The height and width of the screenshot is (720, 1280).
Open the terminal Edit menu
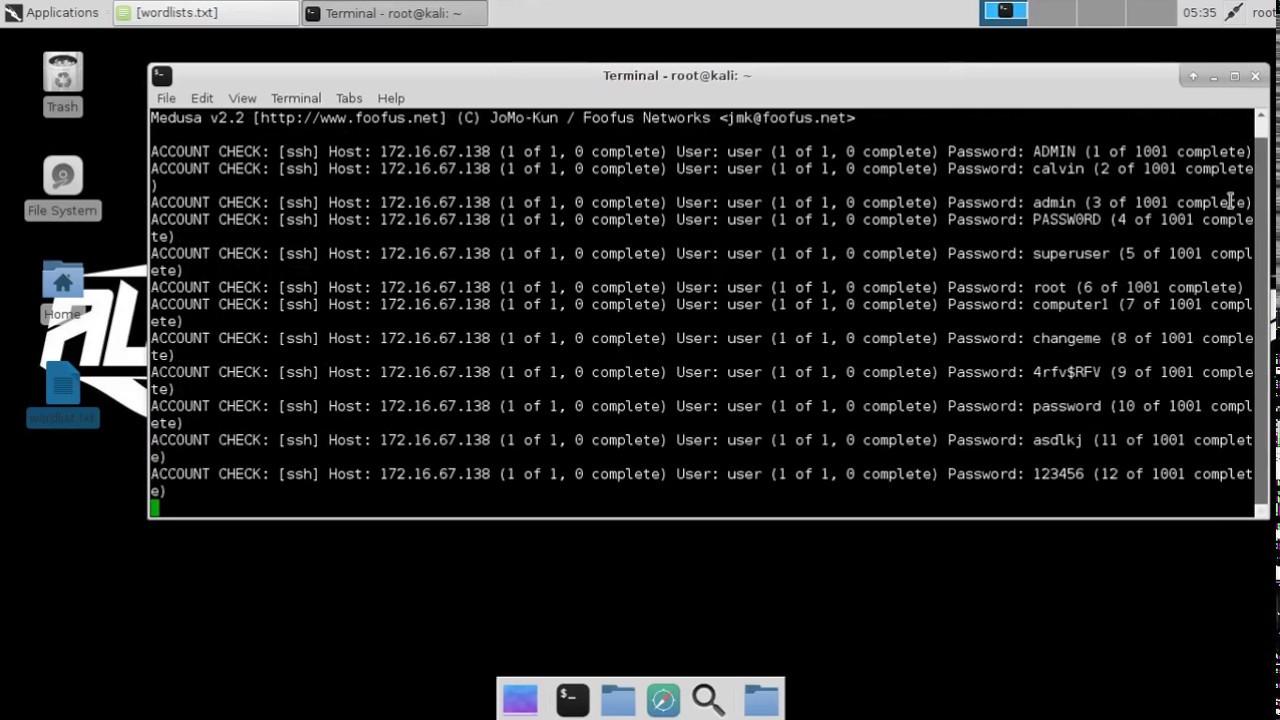click(202, 98)
